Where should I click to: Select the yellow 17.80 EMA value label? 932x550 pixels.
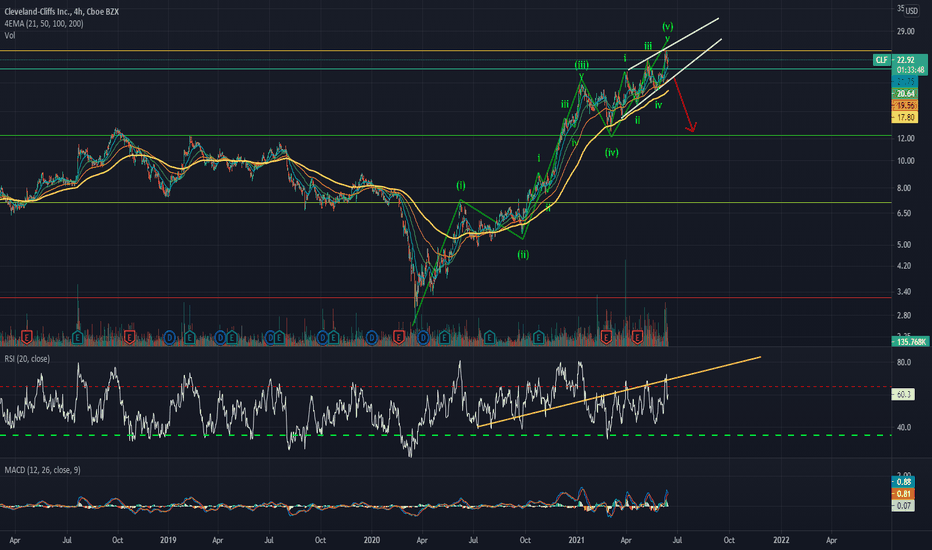click(905, 117)
